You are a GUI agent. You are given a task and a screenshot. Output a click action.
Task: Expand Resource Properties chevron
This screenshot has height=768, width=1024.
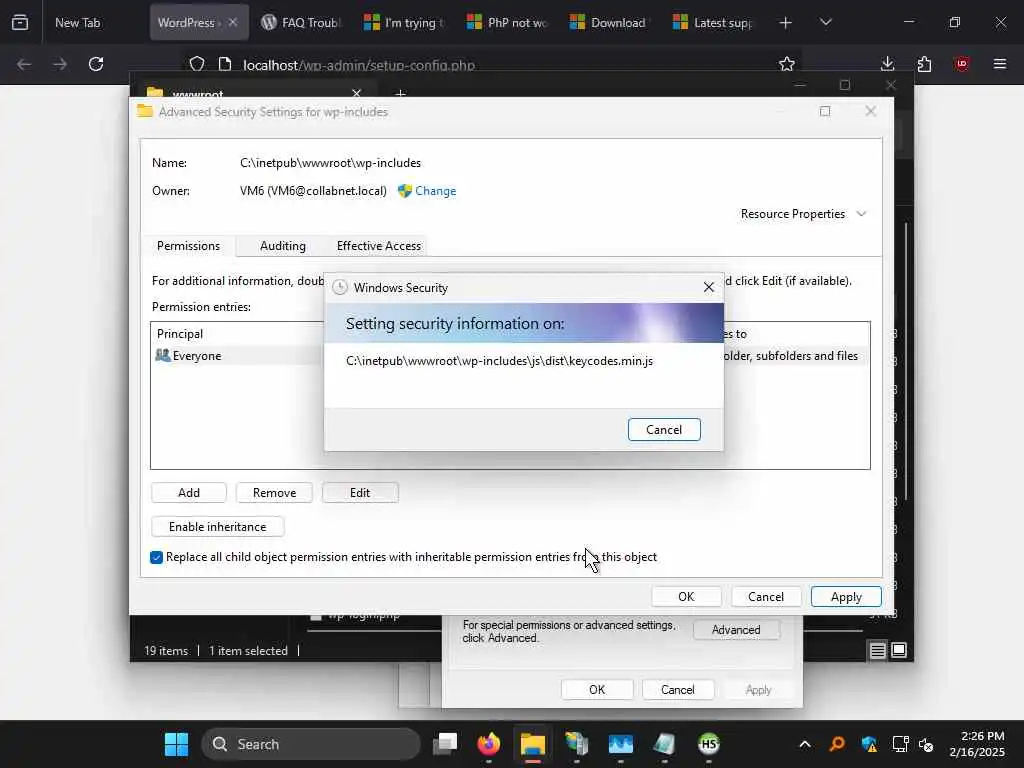861,214
